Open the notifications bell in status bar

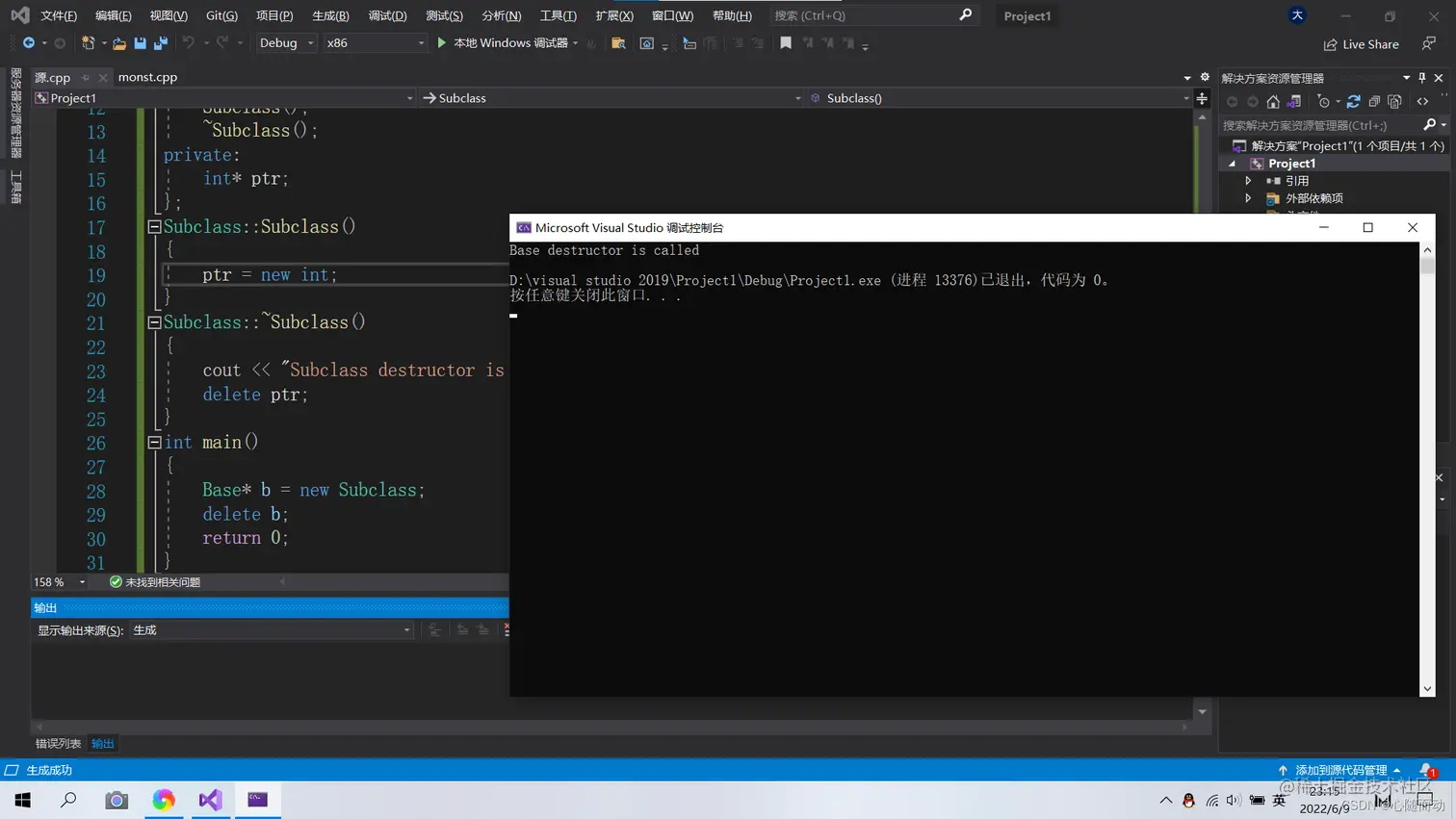point(1426,770)
